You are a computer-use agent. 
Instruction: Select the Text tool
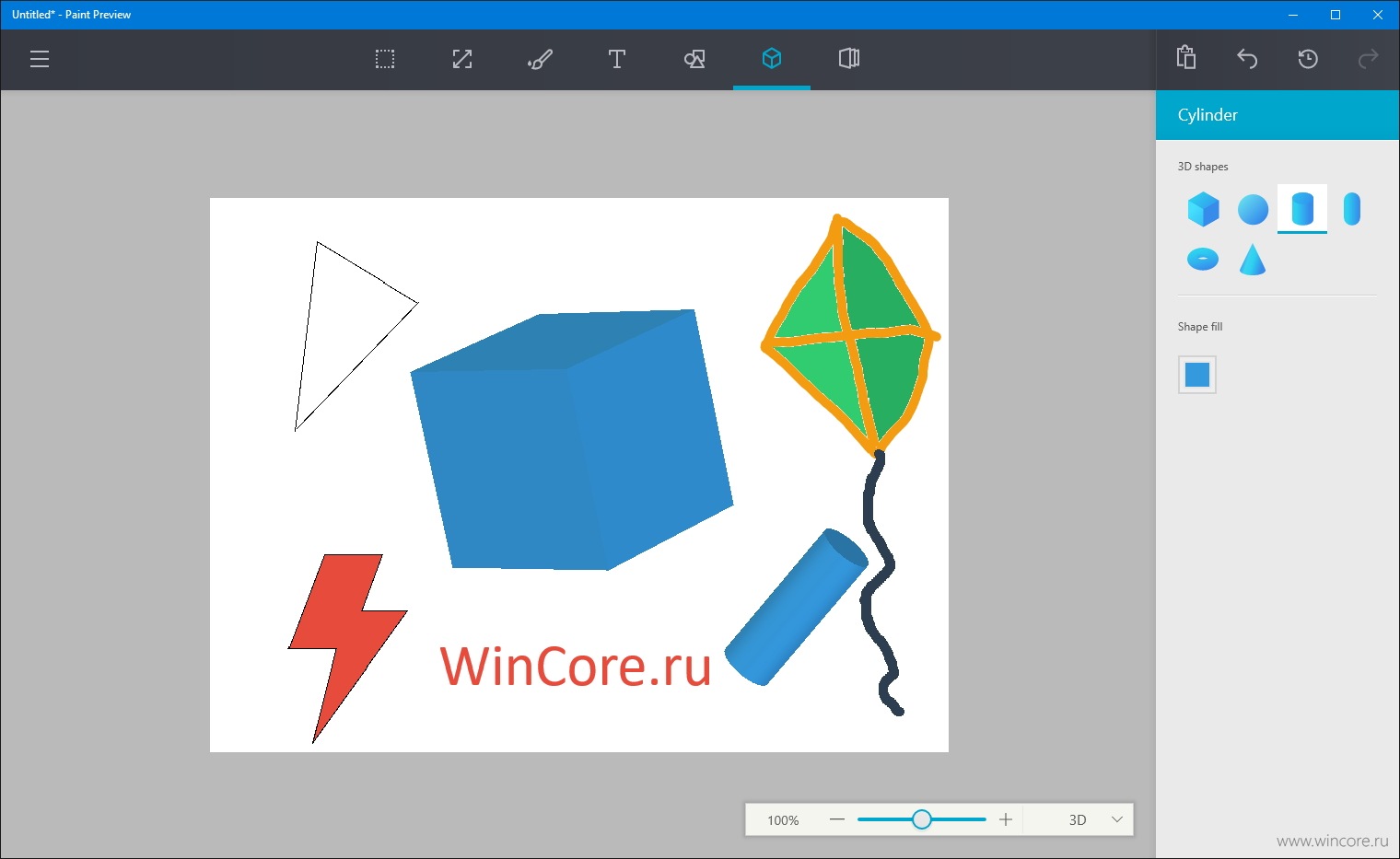(617, 60)
